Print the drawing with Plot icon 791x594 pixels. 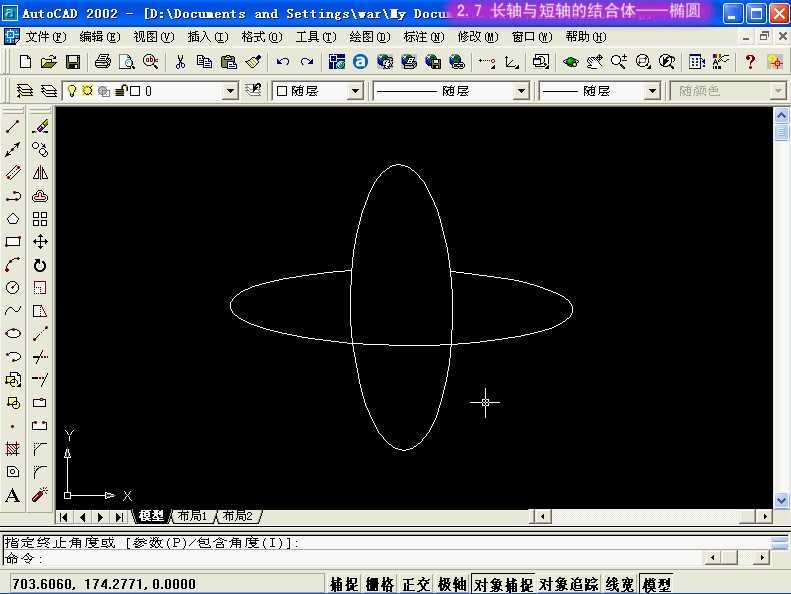point(103,62)
